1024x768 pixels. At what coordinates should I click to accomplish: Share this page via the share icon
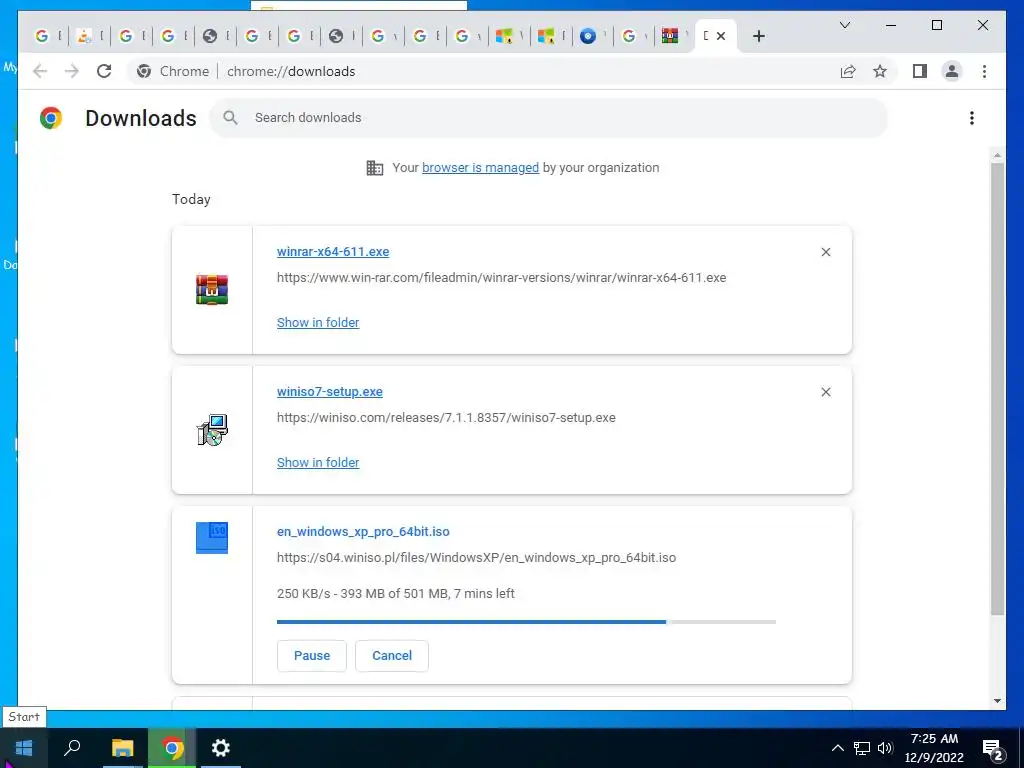click(x=848, y=71)
